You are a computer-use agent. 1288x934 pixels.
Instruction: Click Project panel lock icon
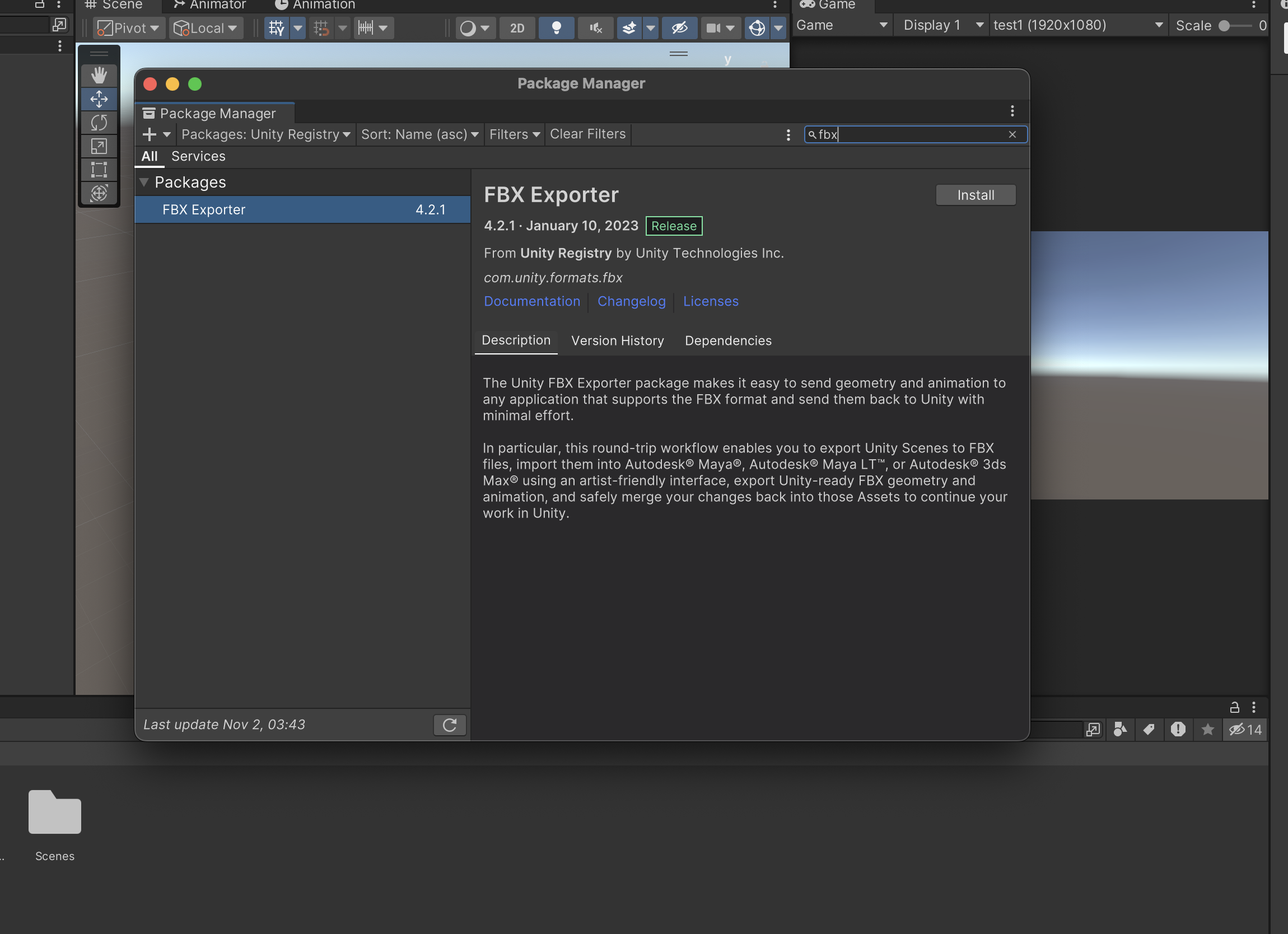click(1235, 707)
